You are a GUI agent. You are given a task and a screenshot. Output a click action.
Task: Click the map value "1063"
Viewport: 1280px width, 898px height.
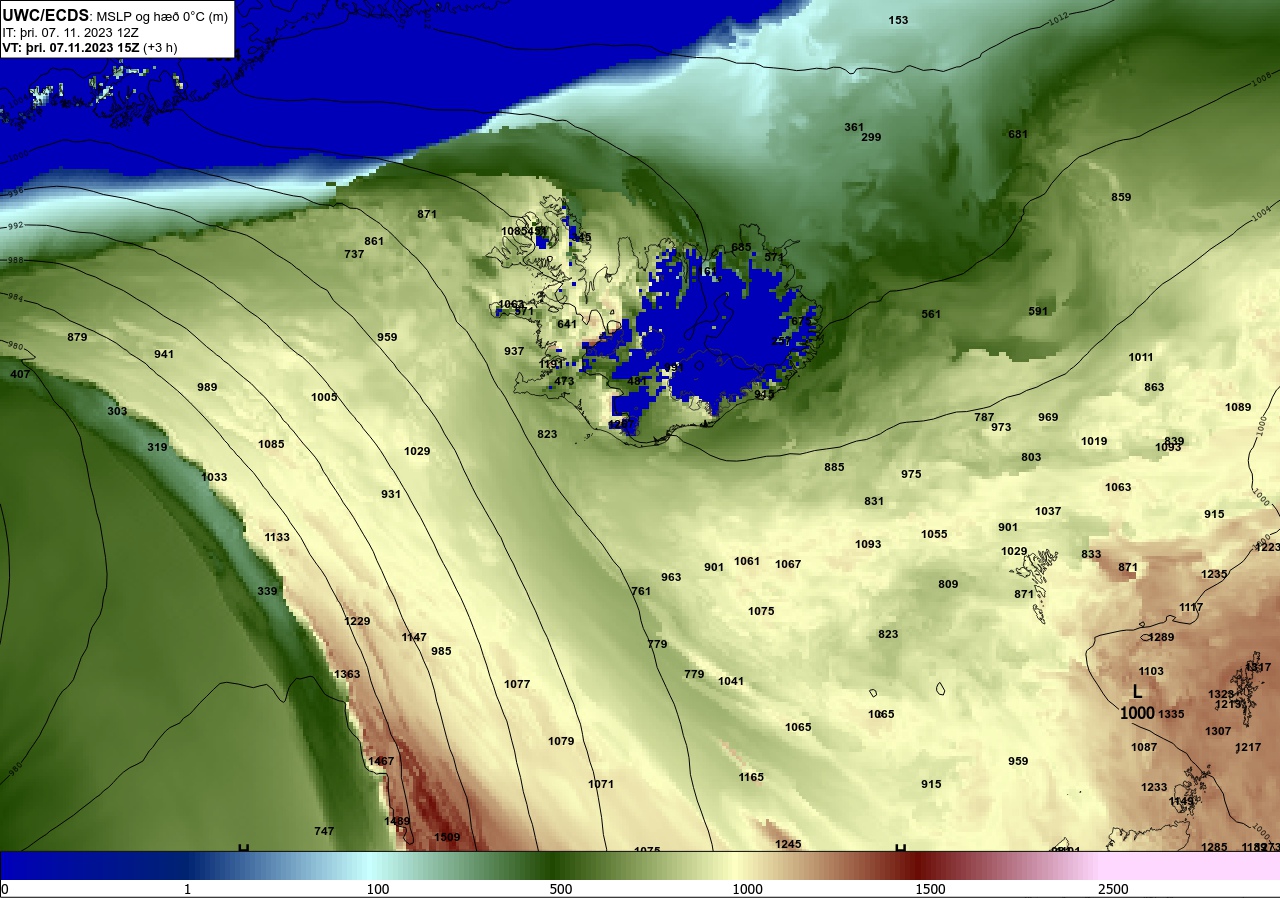click(x=1118, y=487)
